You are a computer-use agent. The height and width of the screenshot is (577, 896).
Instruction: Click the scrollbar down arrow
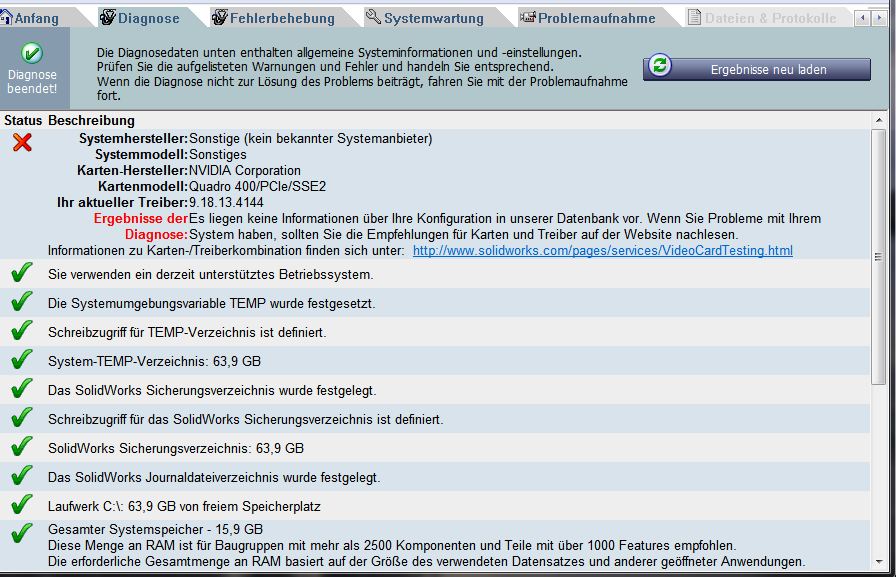click(878, 562)
